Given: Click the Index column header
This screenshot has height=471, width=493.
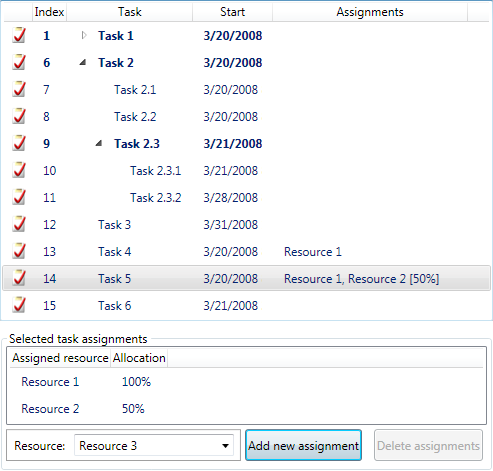Looking at the screenshot, I should point(49,12).
